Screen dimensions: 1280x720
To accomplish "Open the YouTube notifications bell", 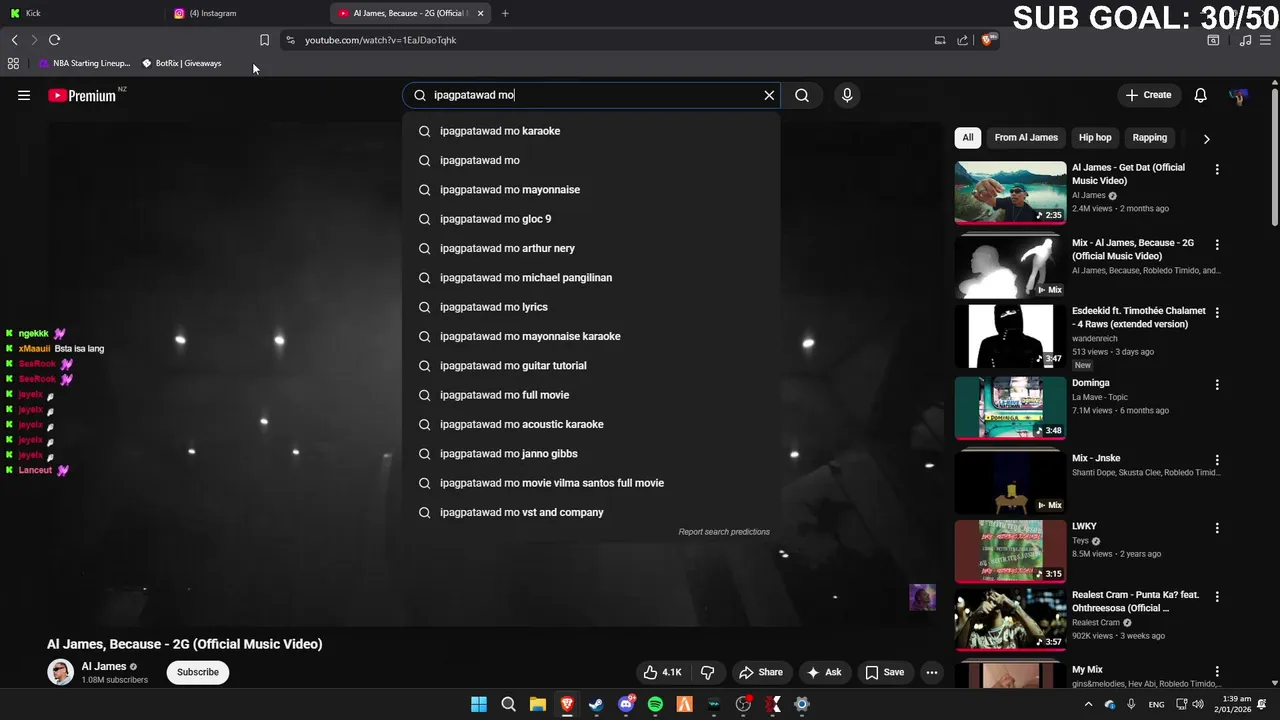I will tap(1200, 95).
